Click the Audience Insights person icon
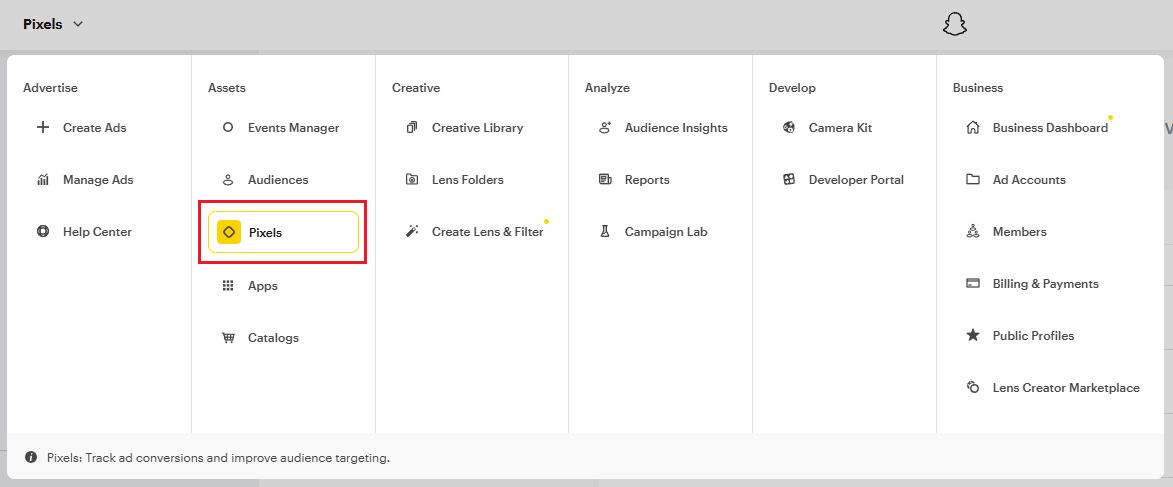This screenshot has width=1173, height=487. 605,128
